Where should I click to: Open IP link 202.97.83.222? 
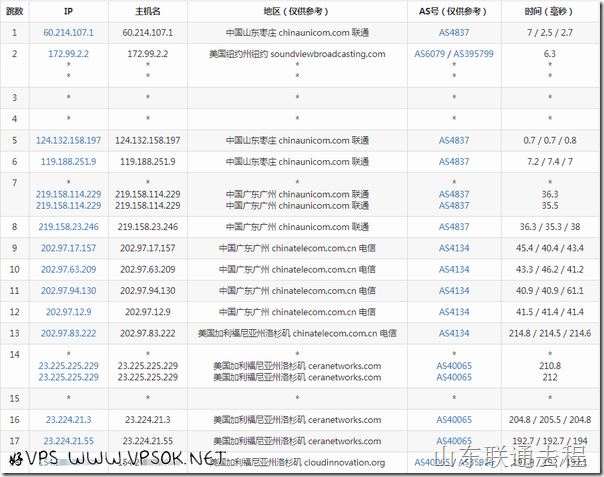tap(68, 334)
